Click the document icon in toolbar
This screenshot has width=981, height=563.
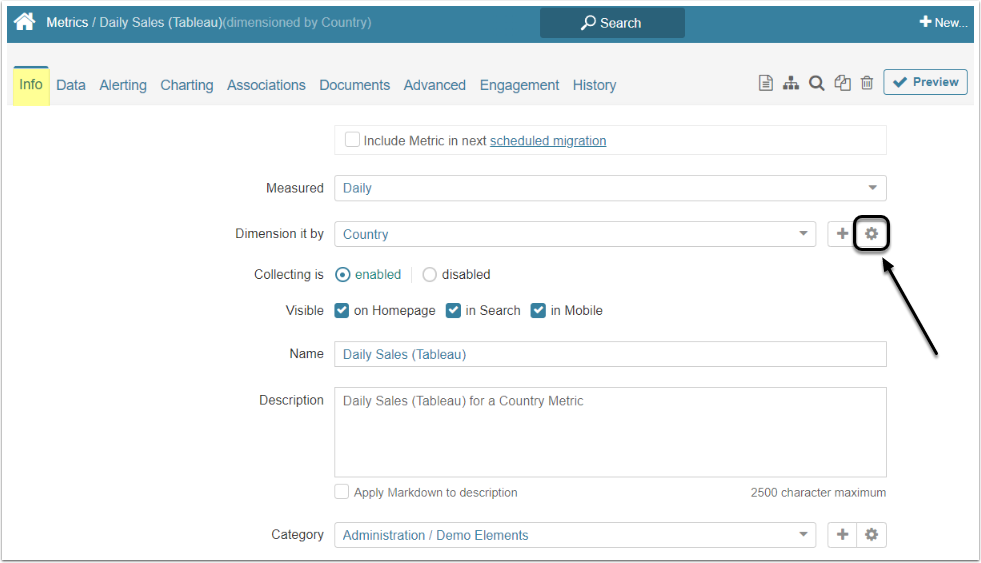pyautogui.click(x=766, y=83)
